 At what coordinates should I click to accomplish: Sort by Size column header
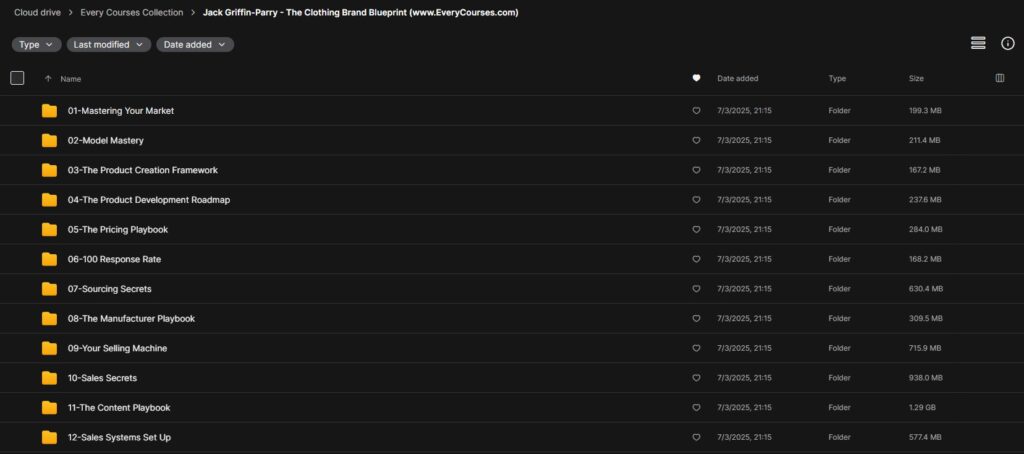916,78
